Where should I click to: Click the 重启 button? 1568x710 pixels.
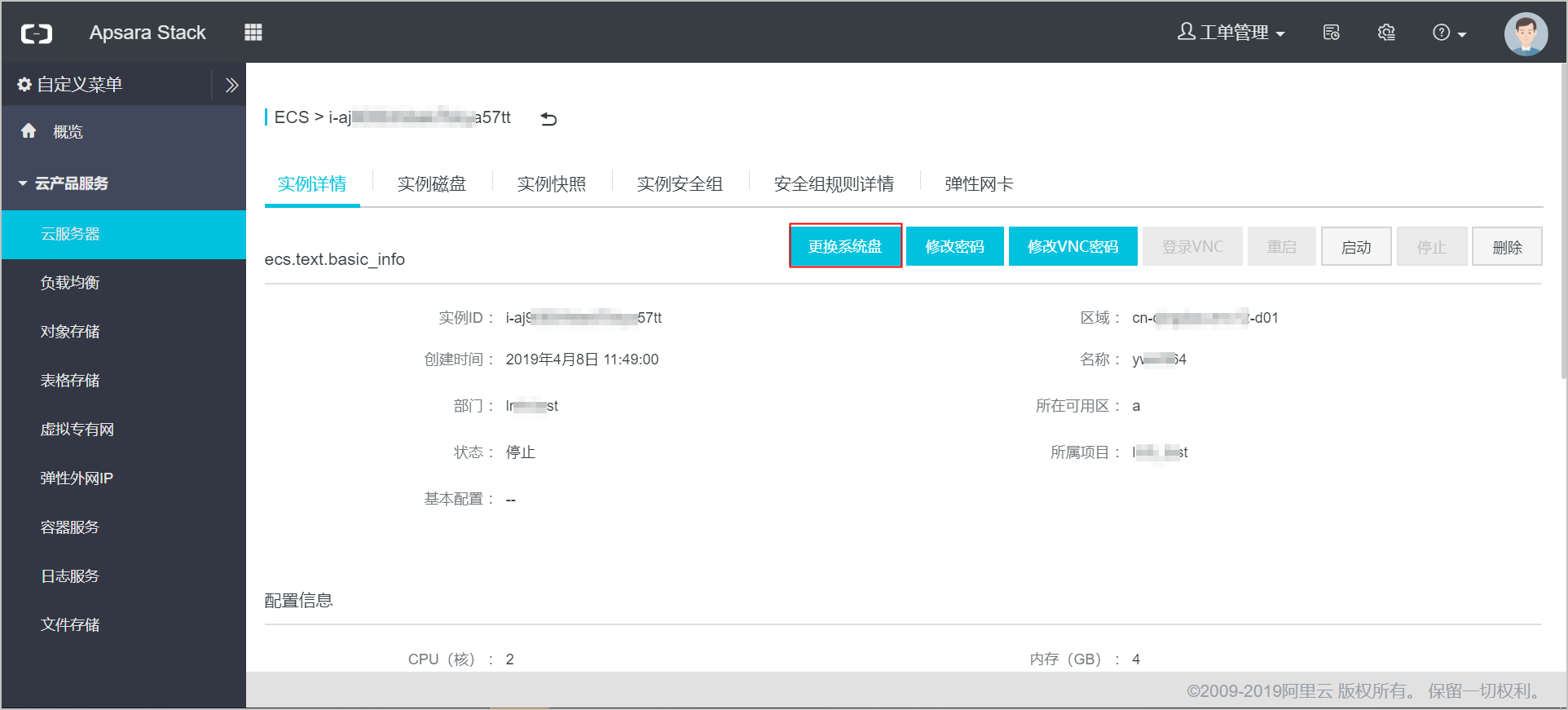coord(1282,246)
